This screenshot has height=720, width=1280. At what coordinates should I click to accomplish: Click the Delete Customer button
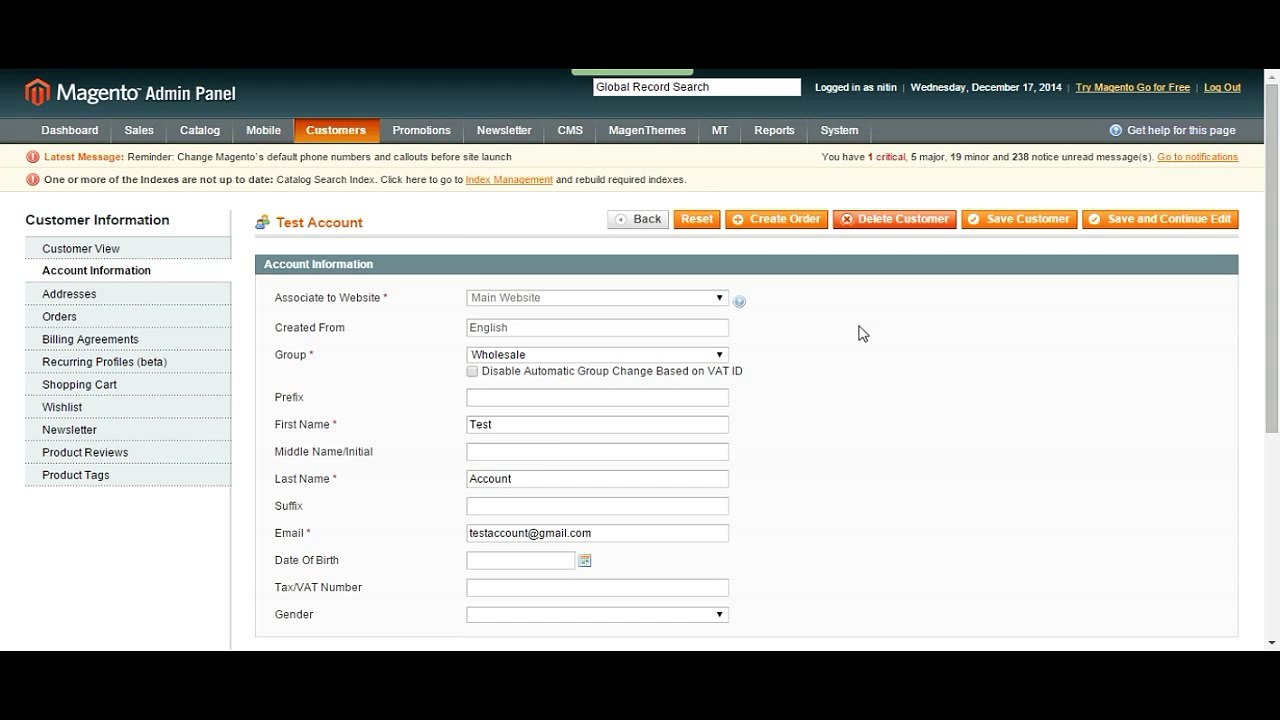point(894,219)
